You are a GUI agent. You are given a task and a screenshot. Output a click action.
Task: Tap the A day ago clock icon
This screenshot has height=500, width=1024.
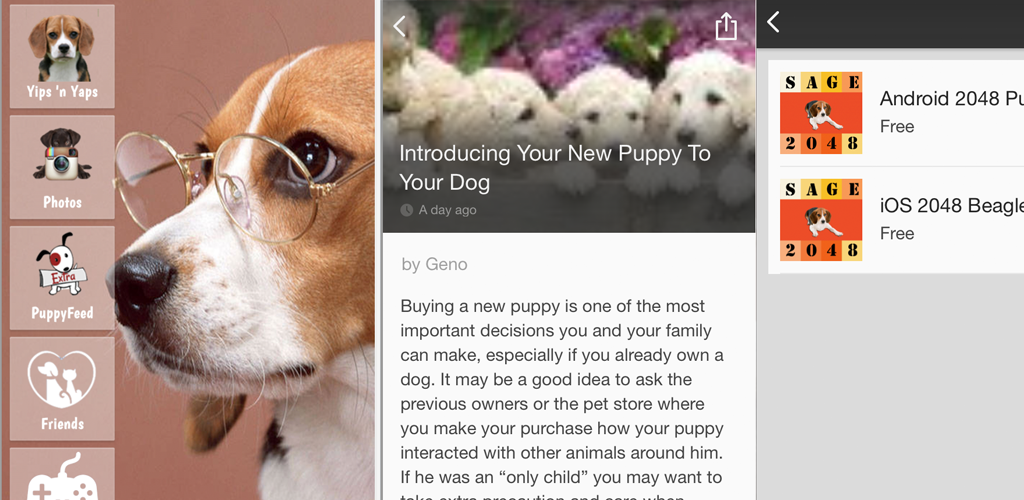tap(406, 210)
